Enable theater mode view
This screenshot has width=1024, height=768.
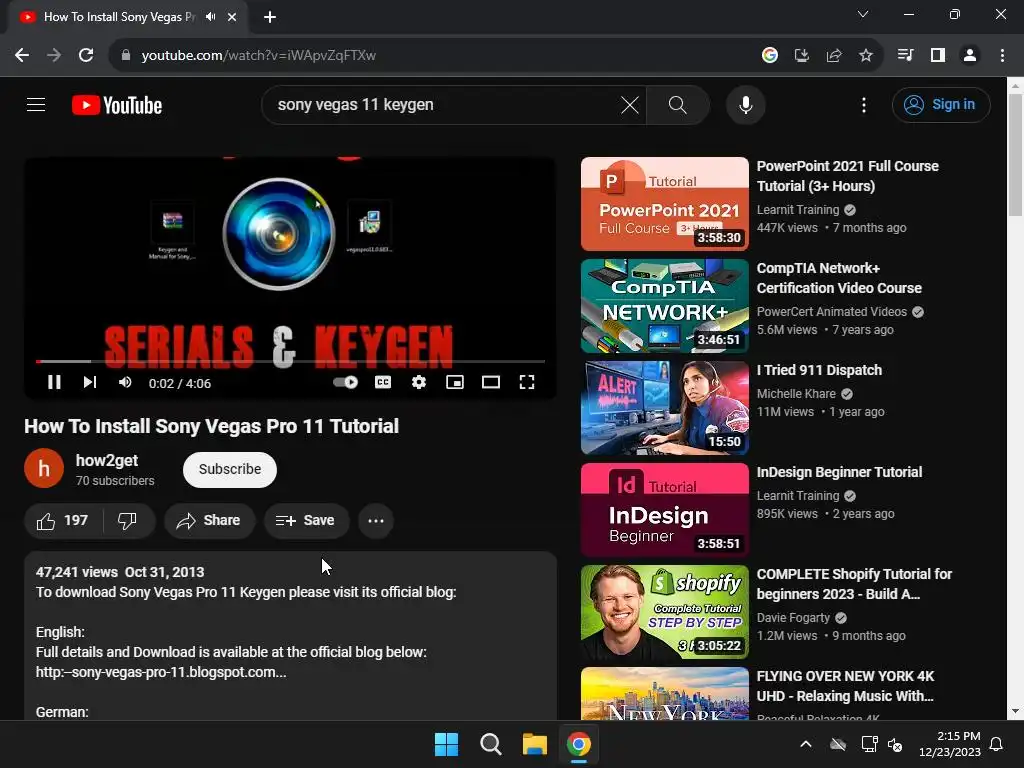[491, 382]
